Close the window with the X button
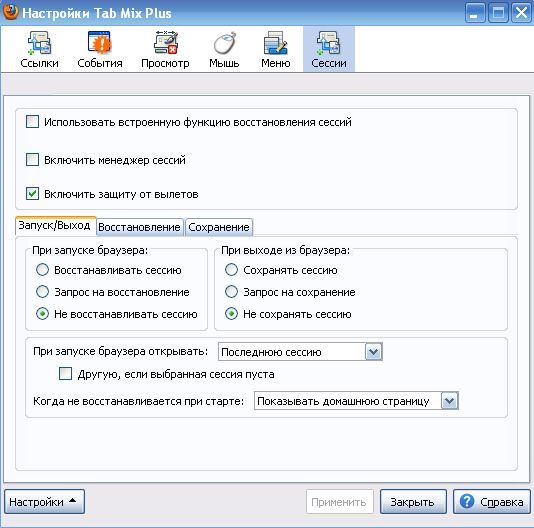The image size is (534, 528). point(521,13)
